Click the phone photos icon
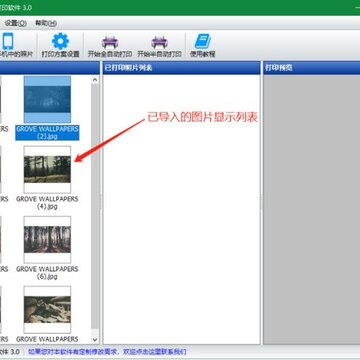Screen dimensions: 360x360 click(x=7, y=41)
